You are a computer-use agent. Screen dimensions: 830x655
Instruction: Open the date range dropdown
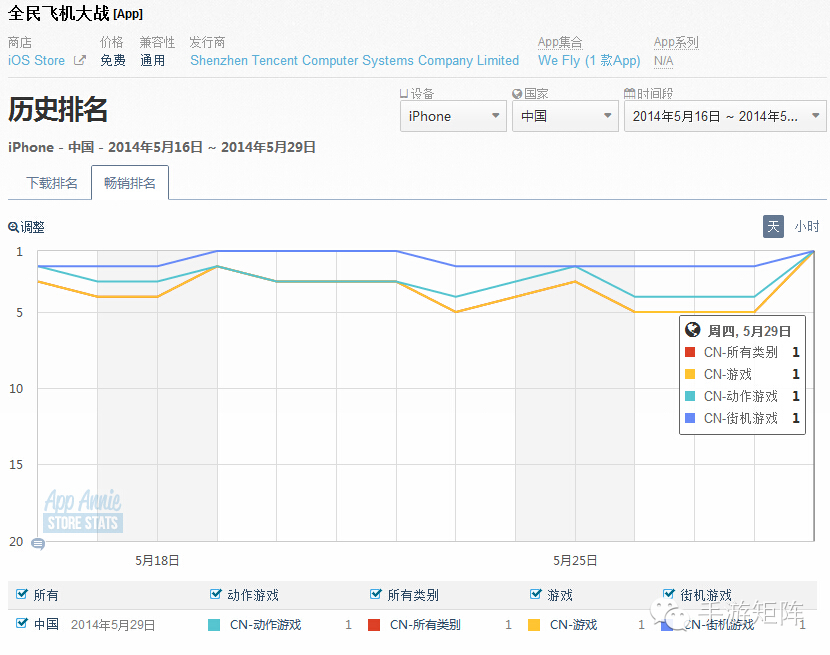point(725,116)
